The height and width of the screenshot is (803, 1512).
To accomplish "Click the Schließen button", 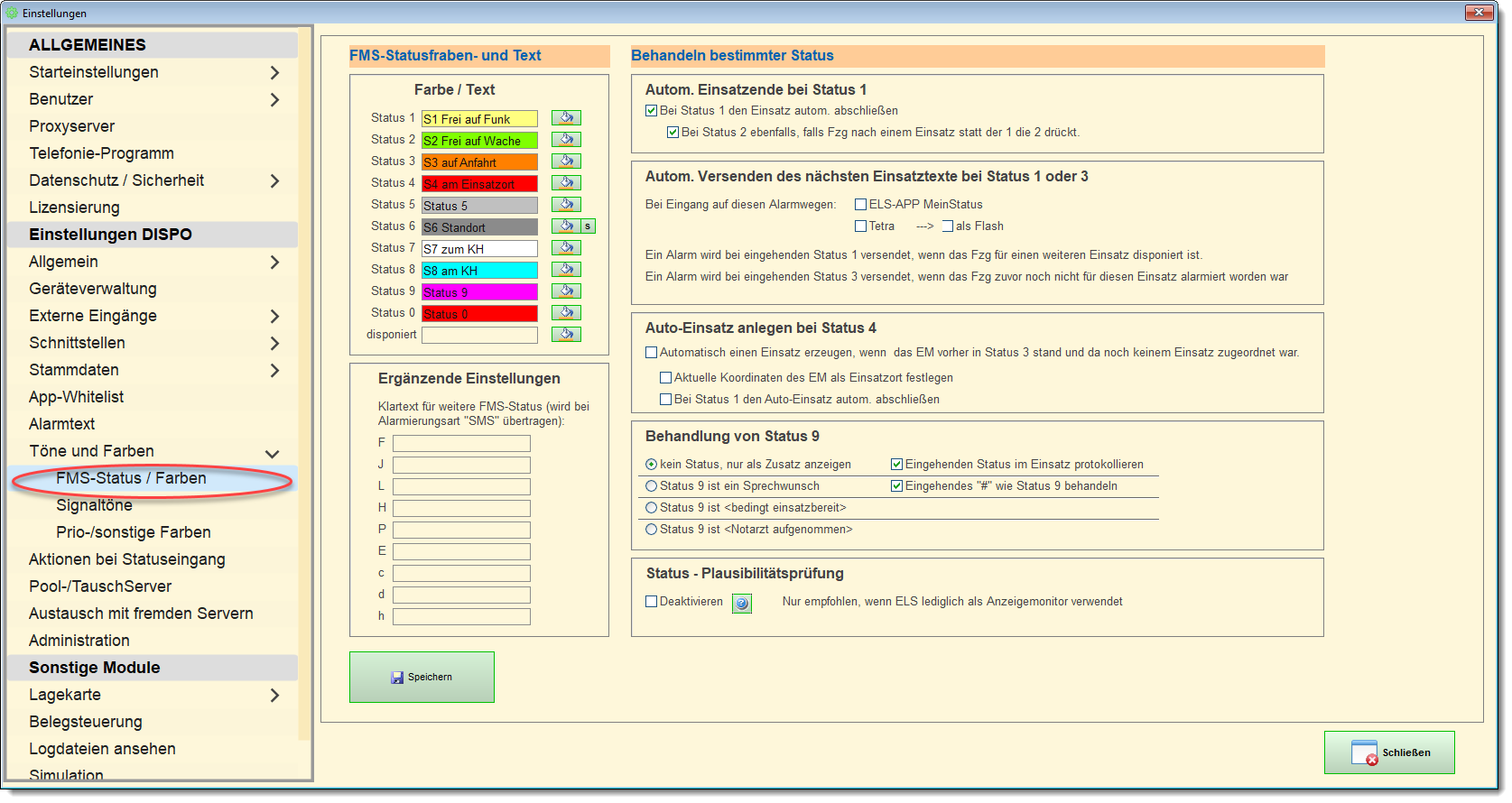I will point(1389,752).
